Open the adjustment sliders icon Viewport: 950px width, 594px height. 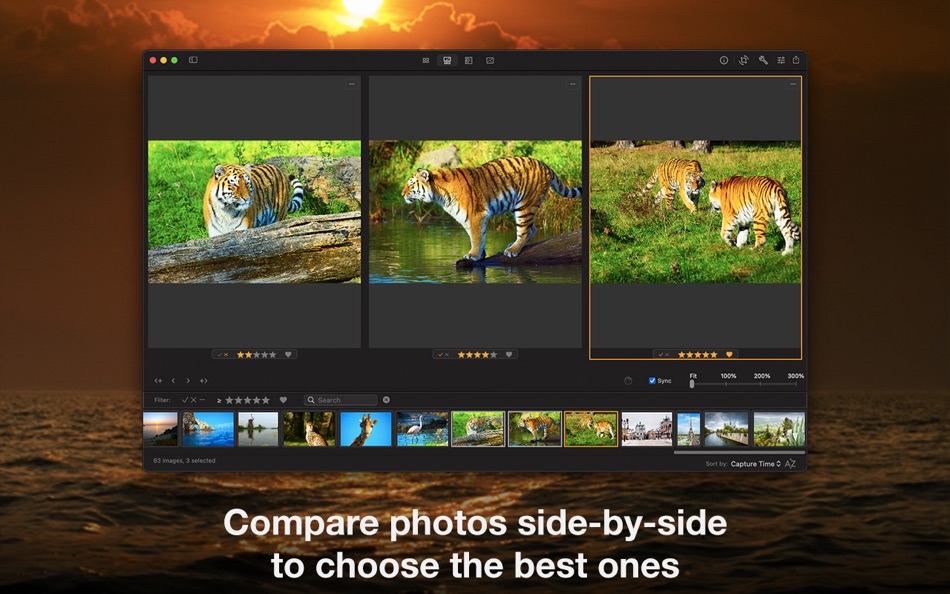tap(780, 60)
